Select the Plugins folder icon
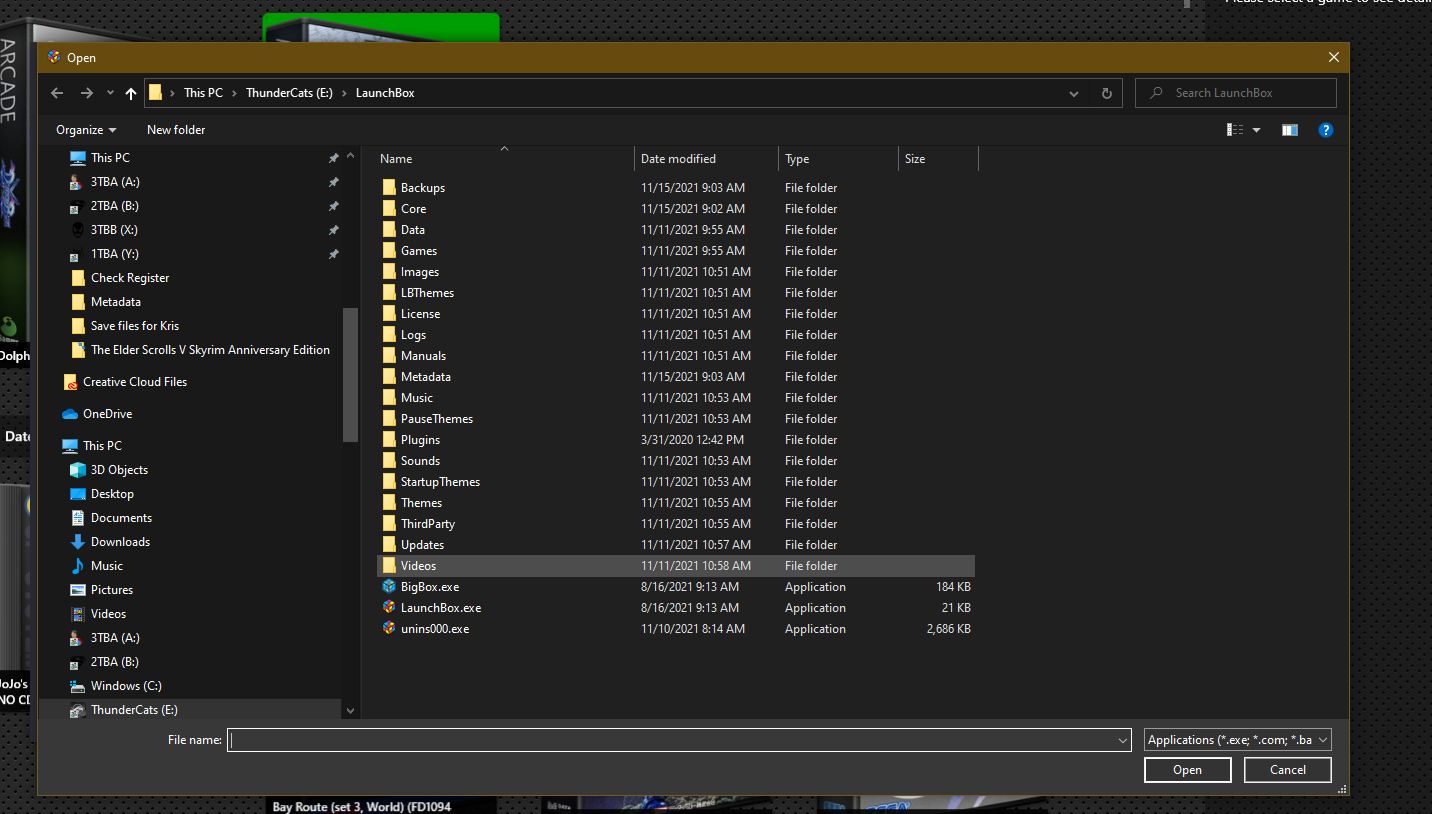Viewport: 1432px width, 814px height. coord(389,440)
